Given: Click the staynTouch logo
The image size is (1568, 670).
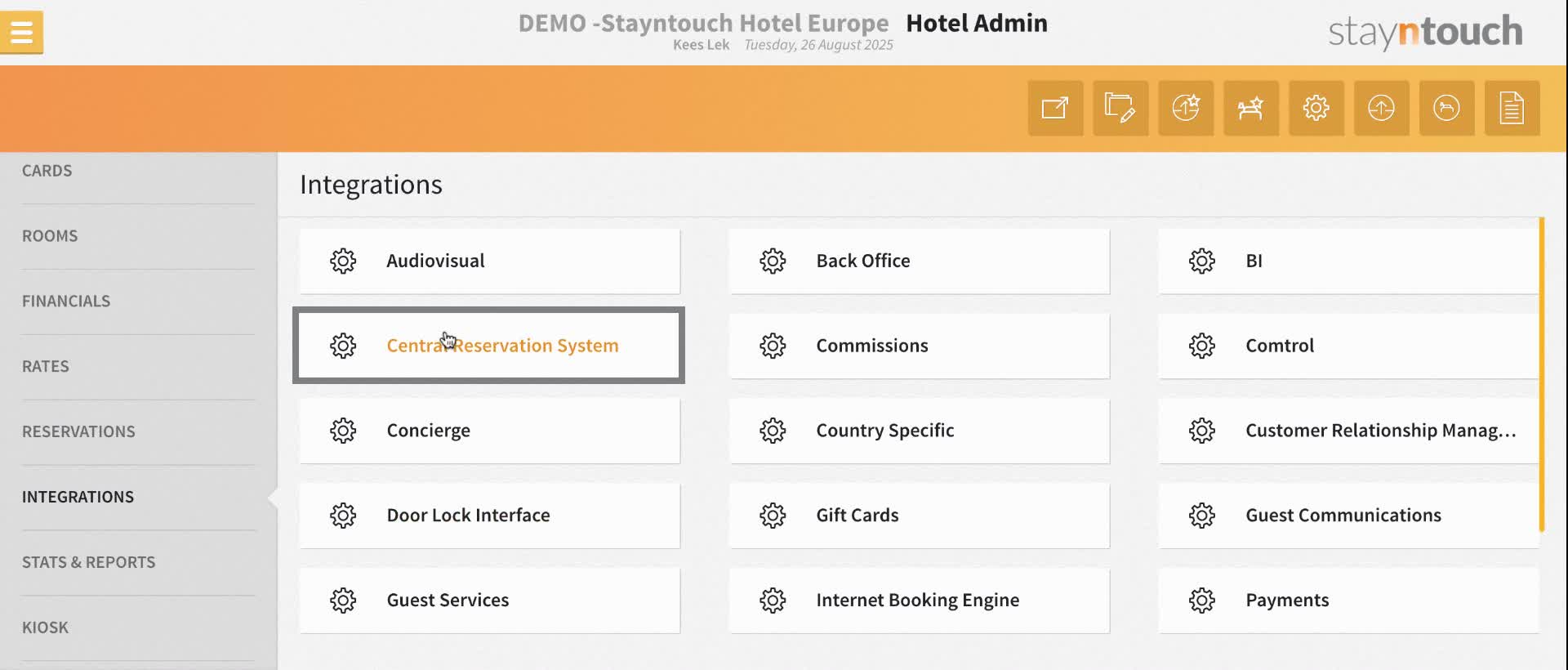Looking at the screenshot, I should [x=1425, y=32].
